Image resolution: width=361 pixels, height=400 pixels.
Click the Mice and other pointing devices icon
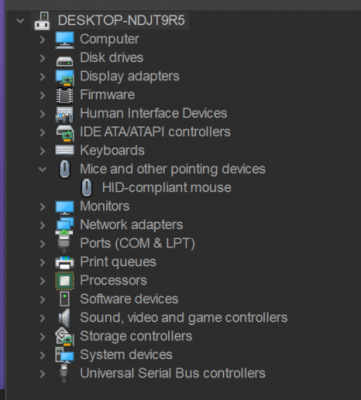coord(65,169)
